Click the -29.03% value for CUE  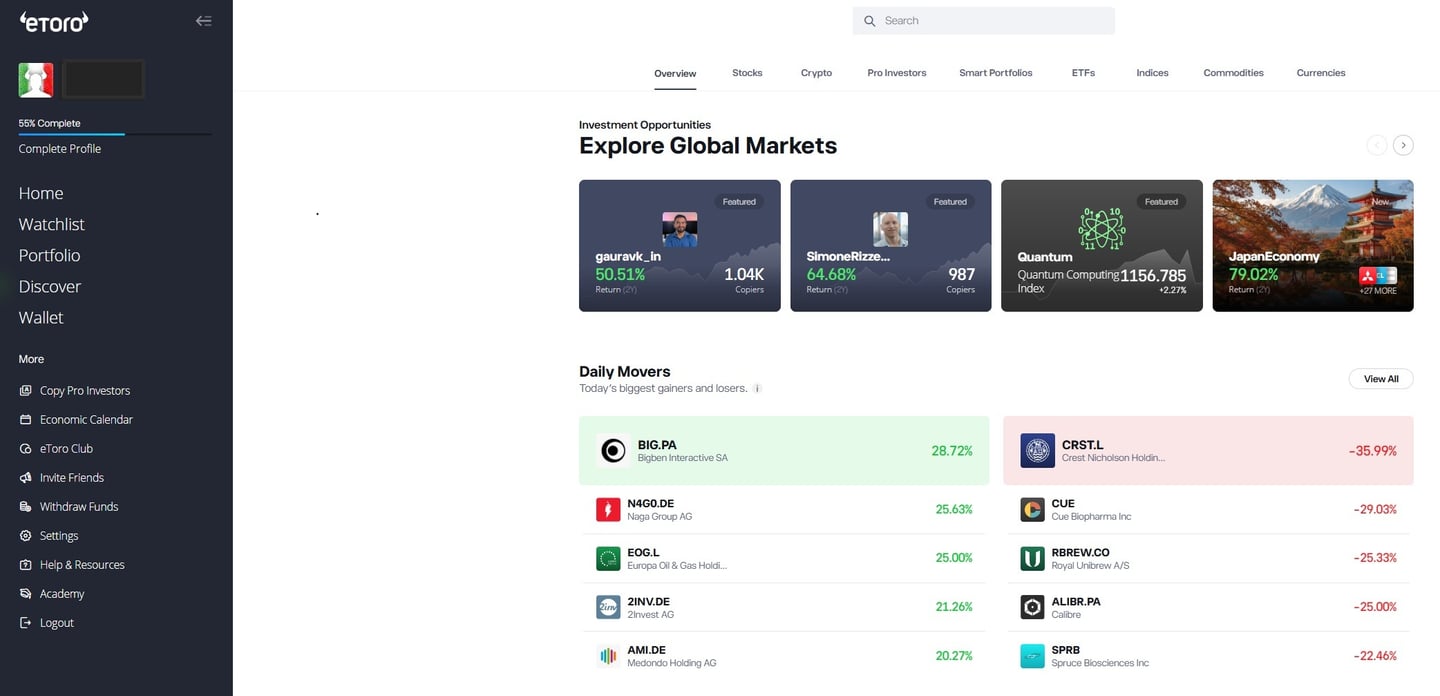[1375, 510]
